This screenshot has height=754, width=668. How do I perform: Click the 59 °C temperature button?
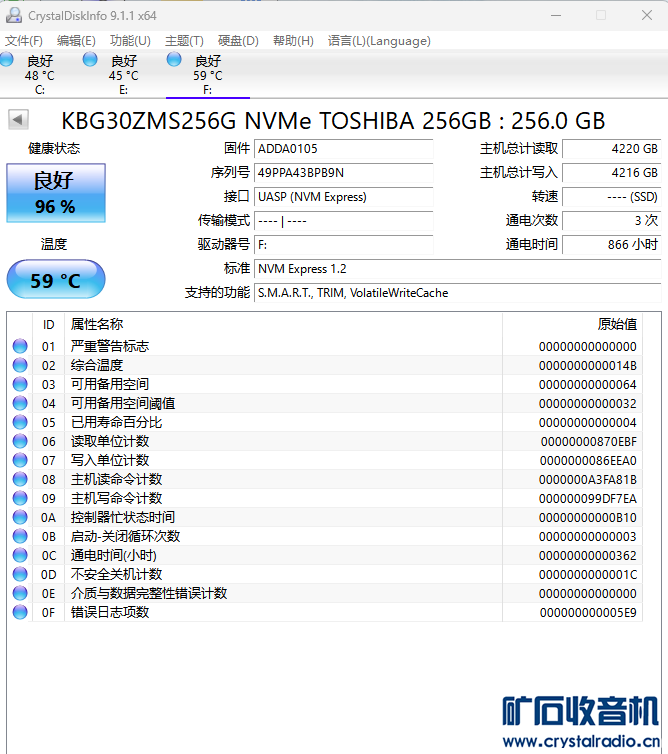tap(56, 280)
